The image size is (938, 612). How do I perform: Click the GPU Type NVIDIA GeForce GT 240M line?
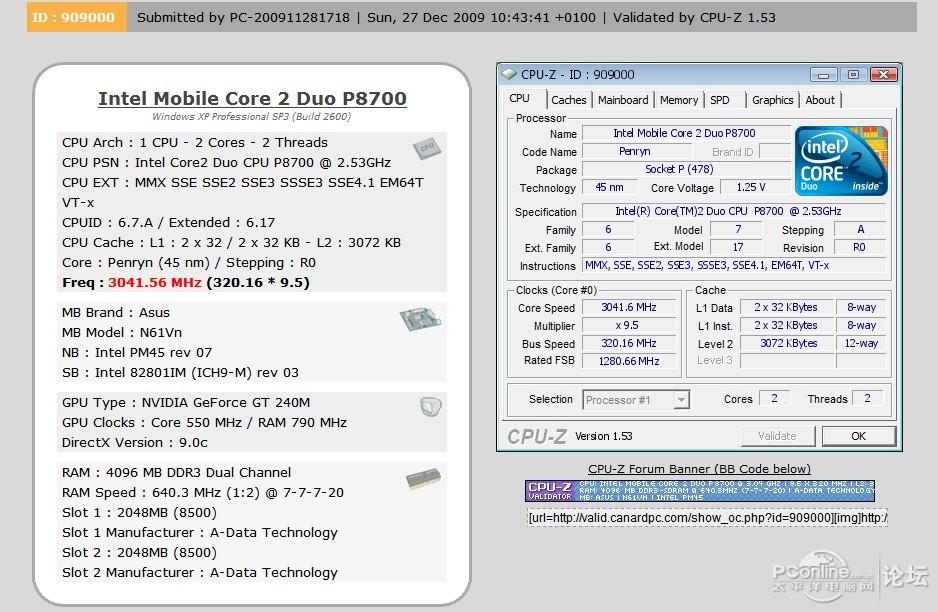[186, 403]
